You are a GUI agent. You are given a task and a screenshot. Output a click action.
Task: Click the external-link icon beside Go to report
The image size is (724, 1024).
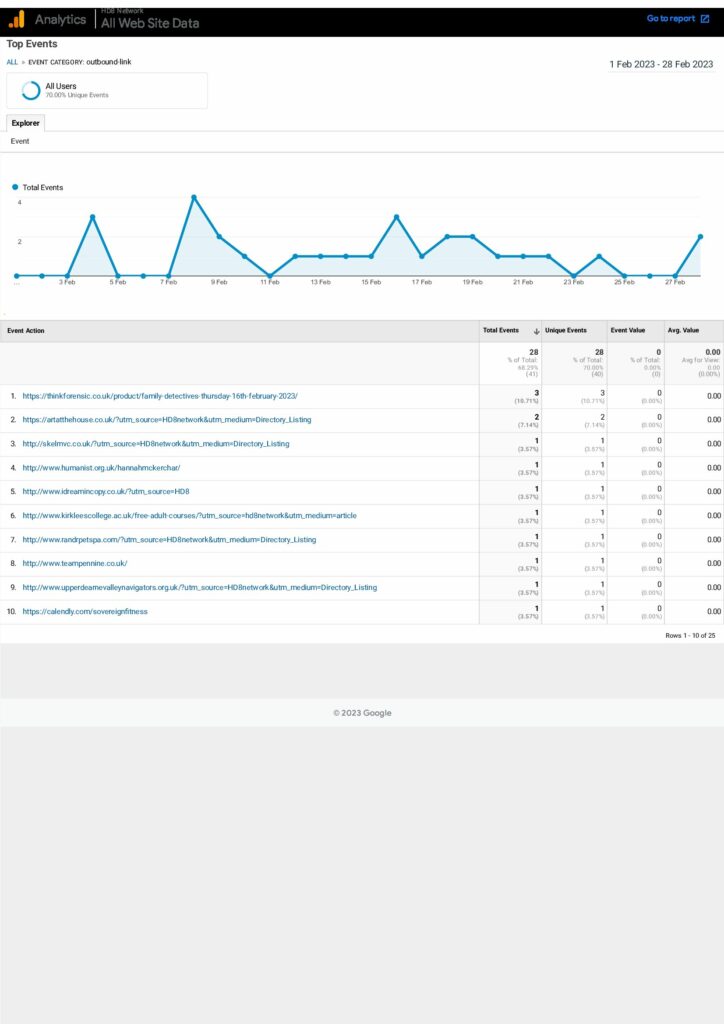click(x=705, y=19)
